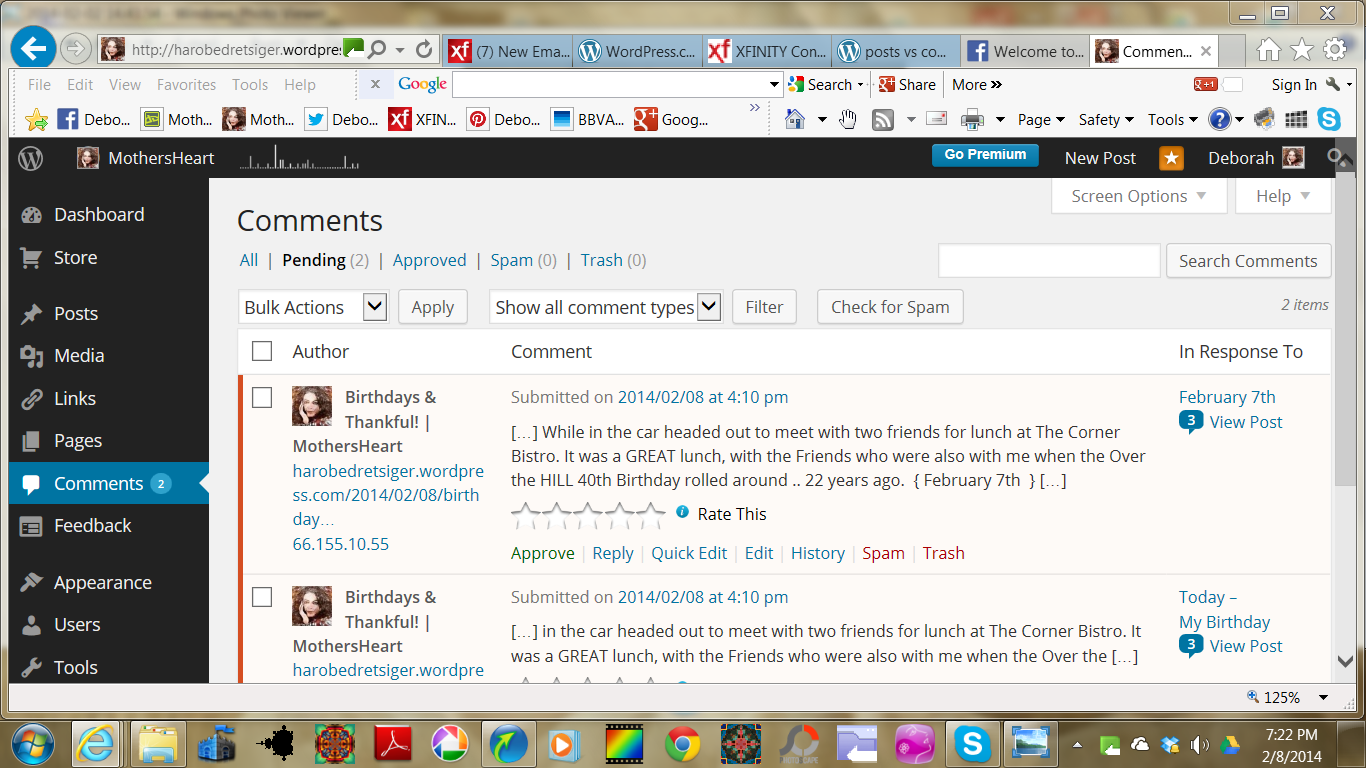Viewport: 1366px width, 768px height.
Task: Expand the Screen Options panel
Action: [1138, 196]
